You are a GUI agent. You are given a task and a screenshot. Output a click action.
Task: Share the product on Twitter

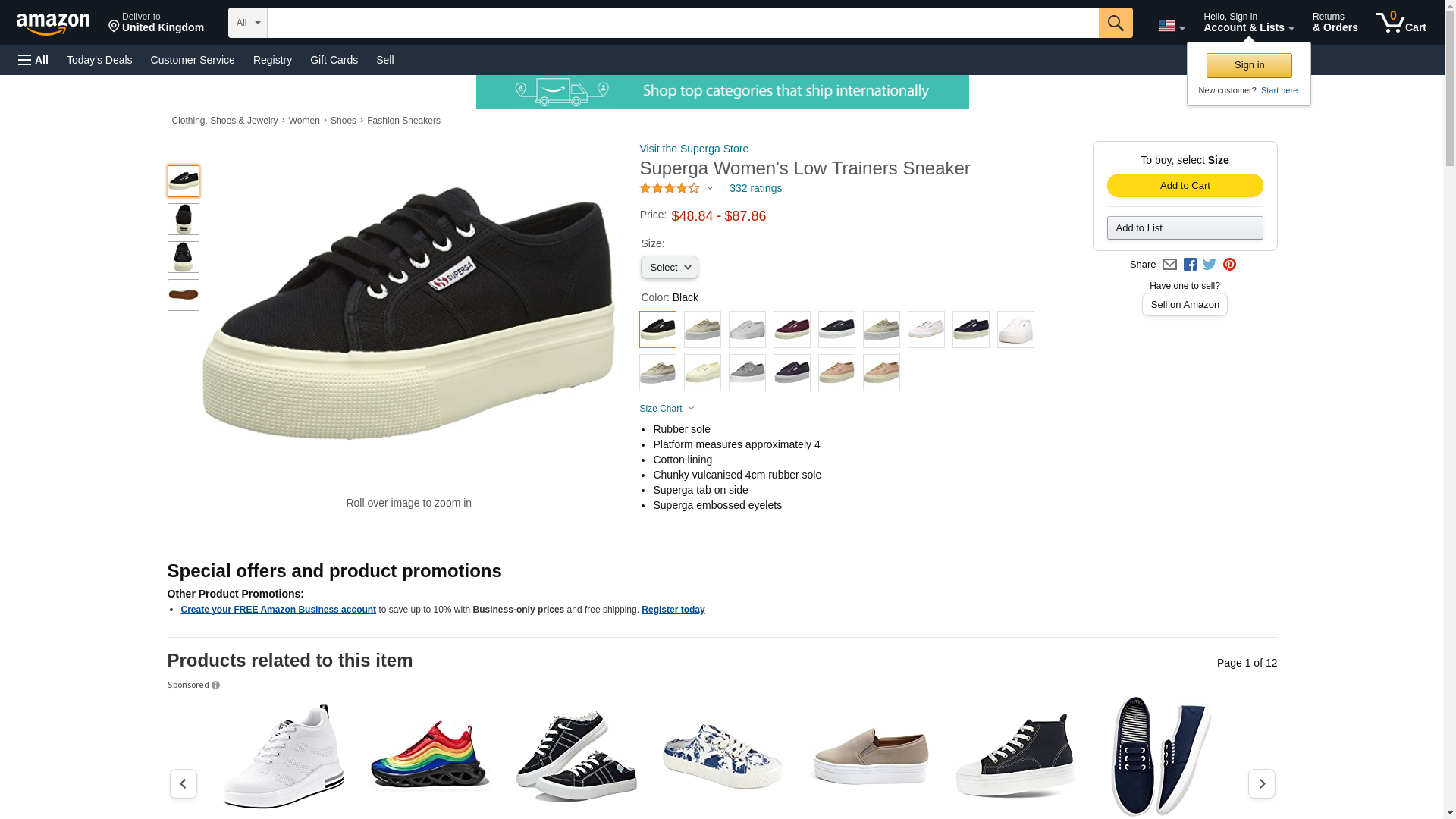1210,265
